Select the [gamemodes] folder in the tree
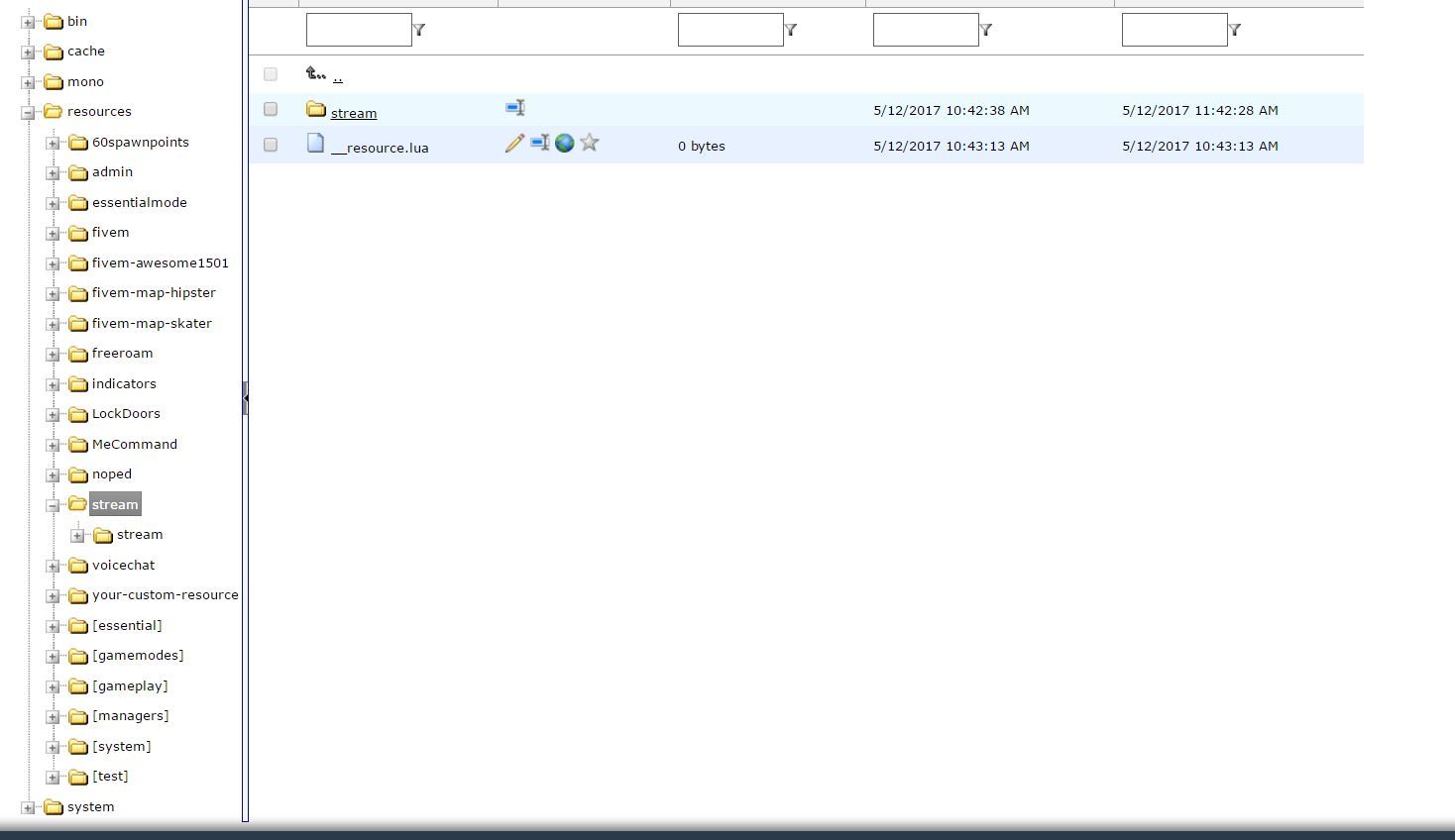This screenshot has height=840, width=1455. click(137, 656)
